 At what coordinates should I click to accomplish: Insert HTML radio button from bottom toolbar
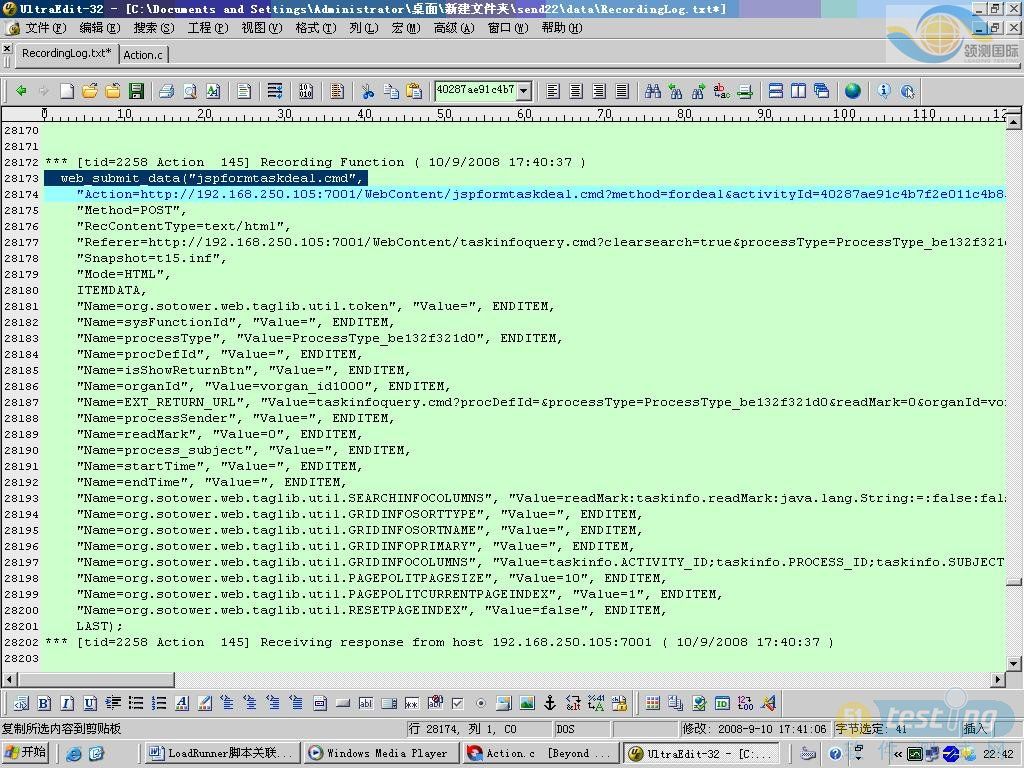pos(480,704)
